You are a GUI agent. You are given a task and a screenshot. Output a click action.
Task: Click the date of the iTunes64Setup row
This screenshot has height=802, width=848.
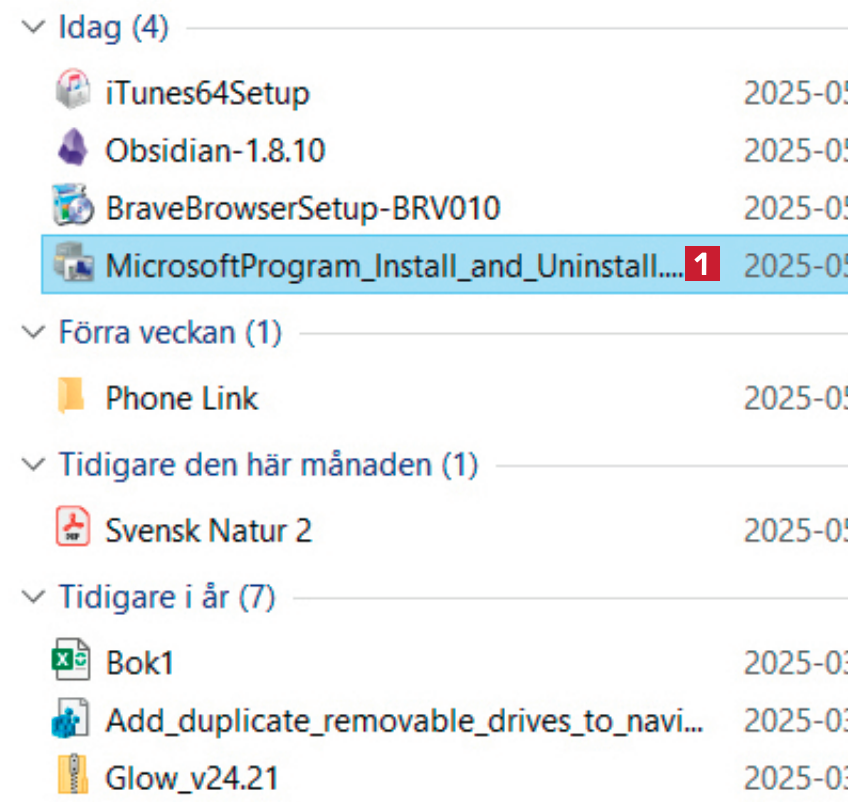[x=795, y=92]
